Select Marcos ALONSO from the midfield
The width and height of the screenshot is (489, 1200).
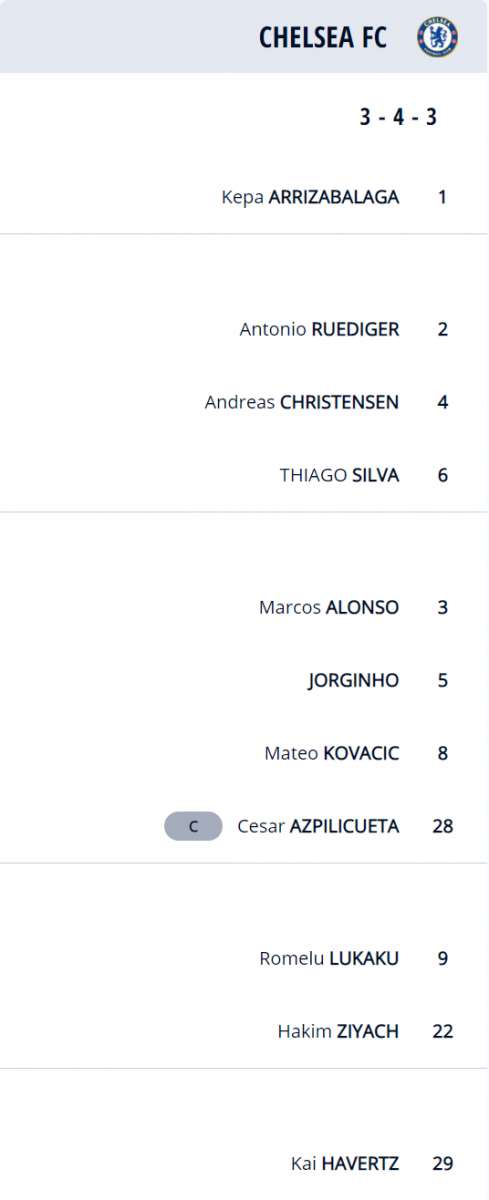(329, 607)
